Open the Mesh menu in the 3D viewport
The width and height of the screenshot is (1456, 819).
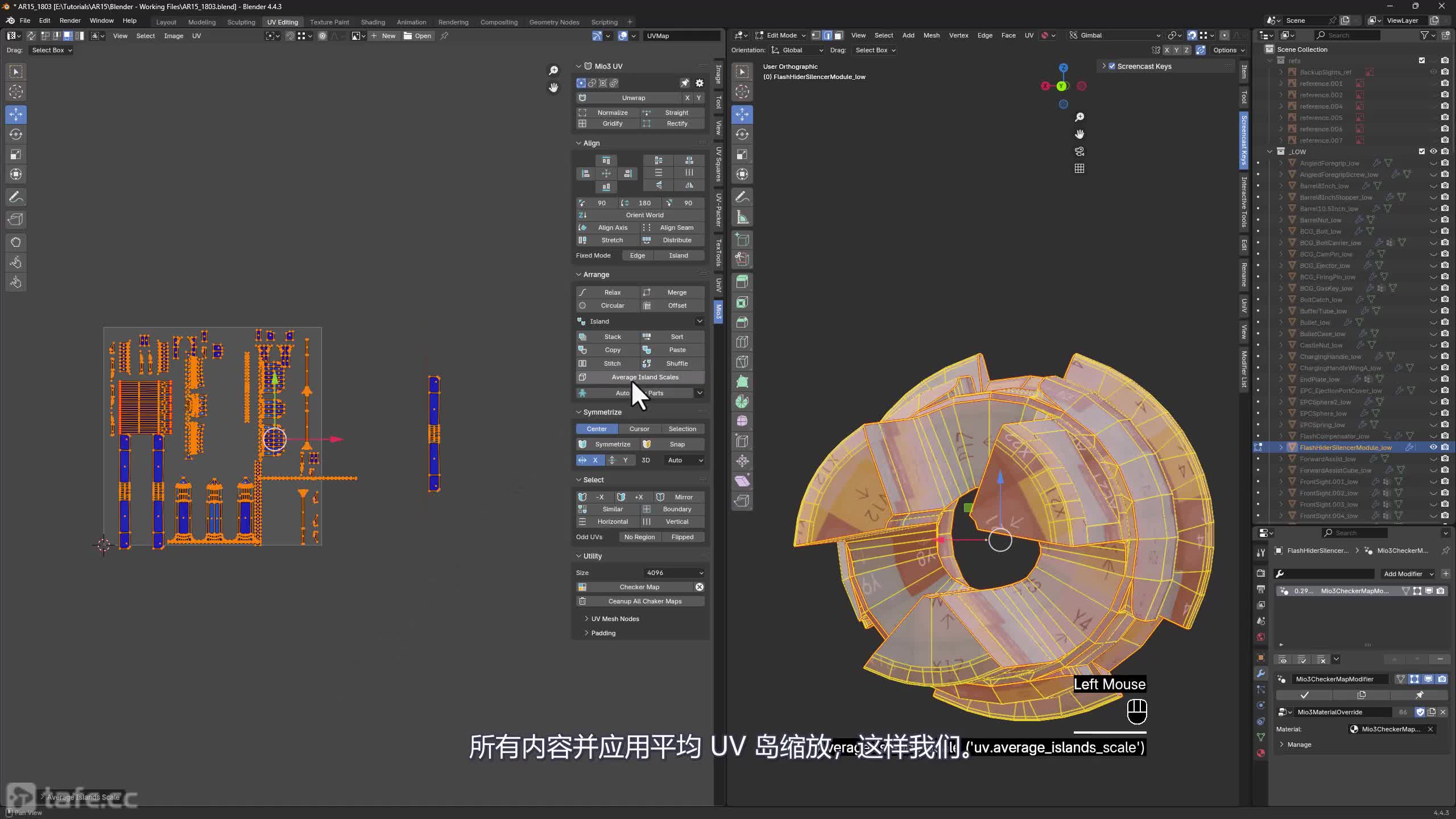932,35
